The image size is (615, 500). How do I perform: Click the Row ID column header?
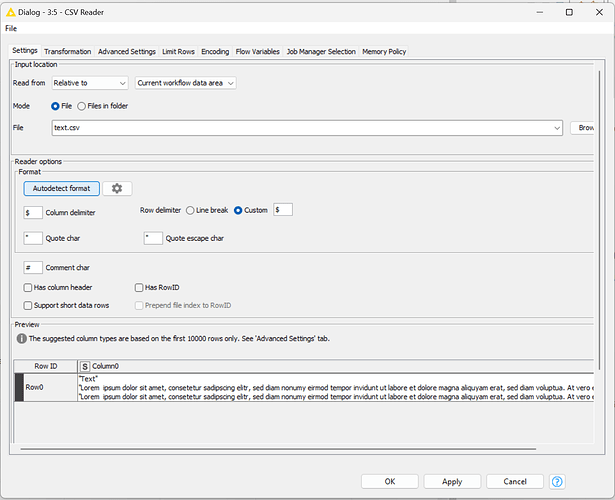(x=46, y=366)
